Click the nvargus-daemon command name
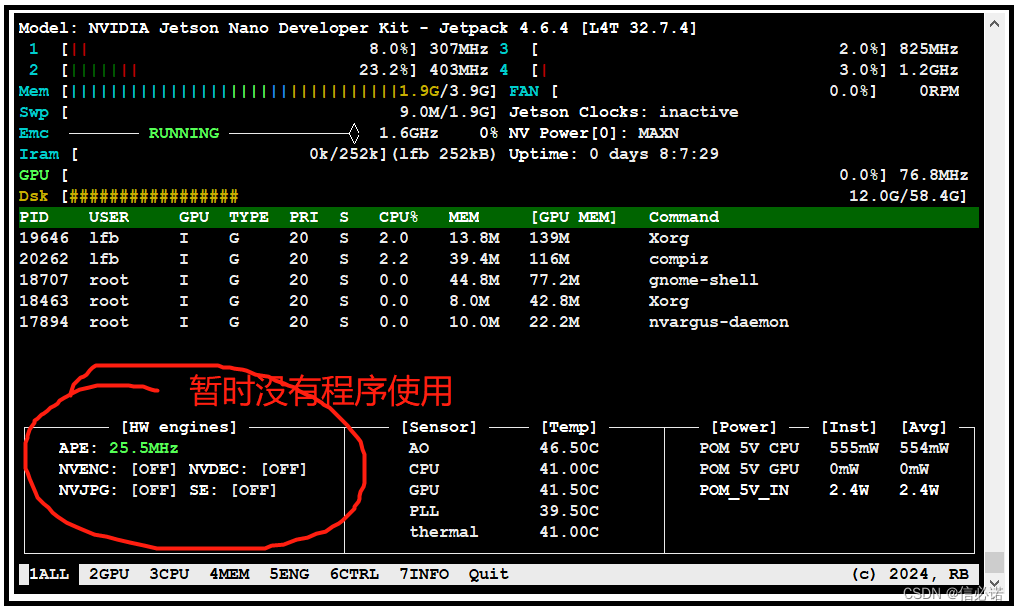Screen dimensions: 1019x610 pos(718,322)
